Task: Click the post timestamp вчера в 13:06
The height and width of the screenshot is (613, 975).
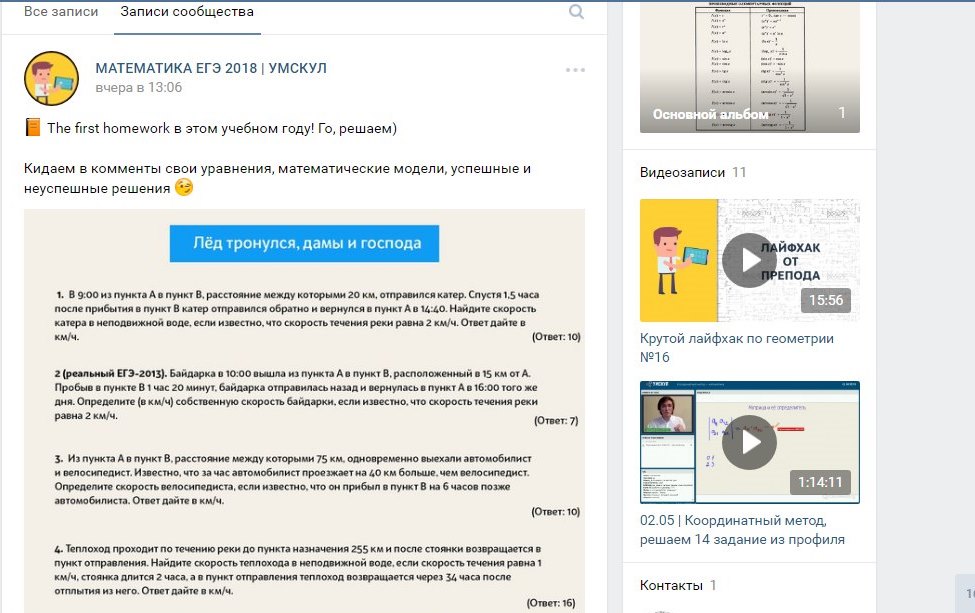Action: point(138,88)
